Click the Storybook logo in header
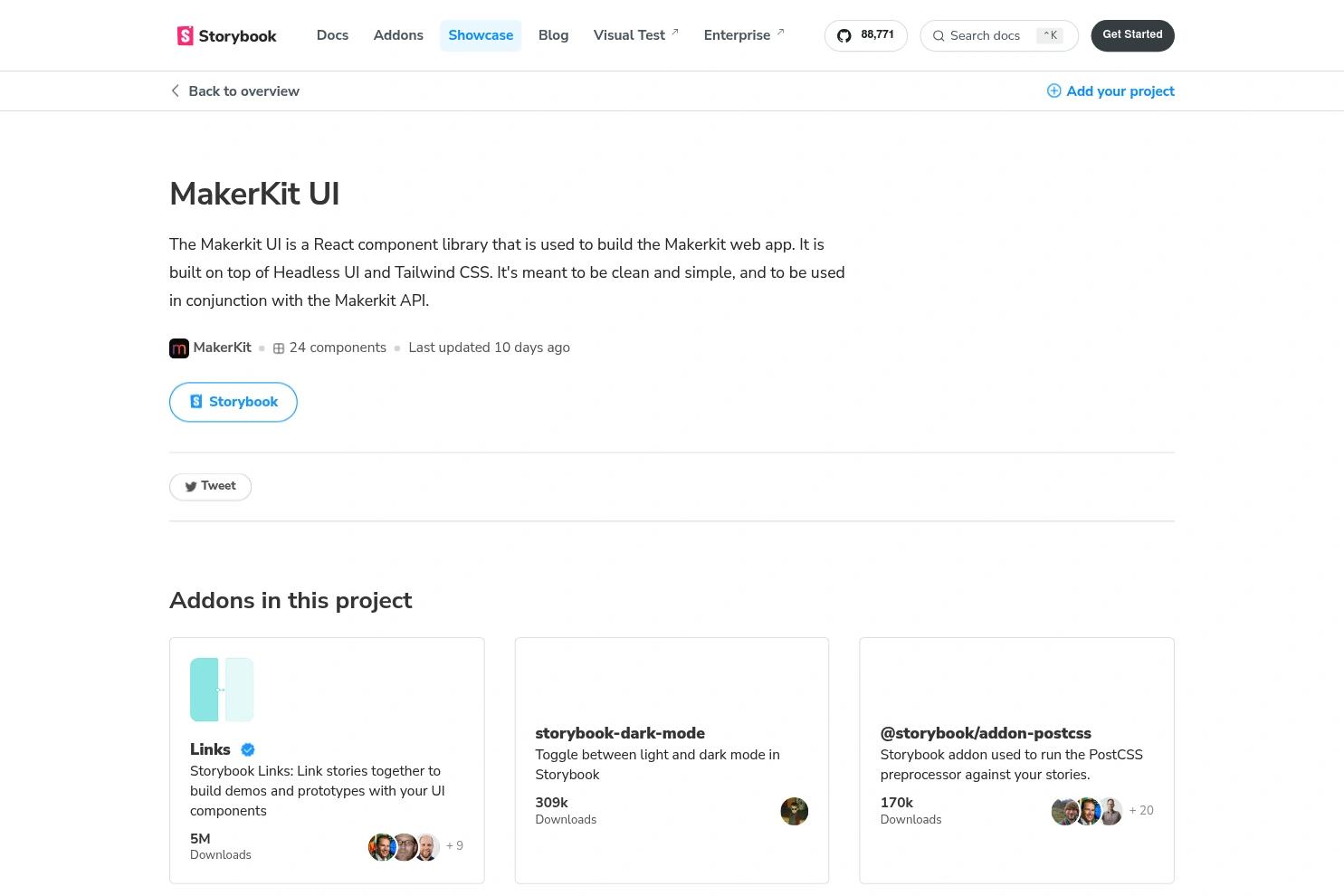Image resolution: width=1344 pixels, height=896 pixels. tap(226, 36)
